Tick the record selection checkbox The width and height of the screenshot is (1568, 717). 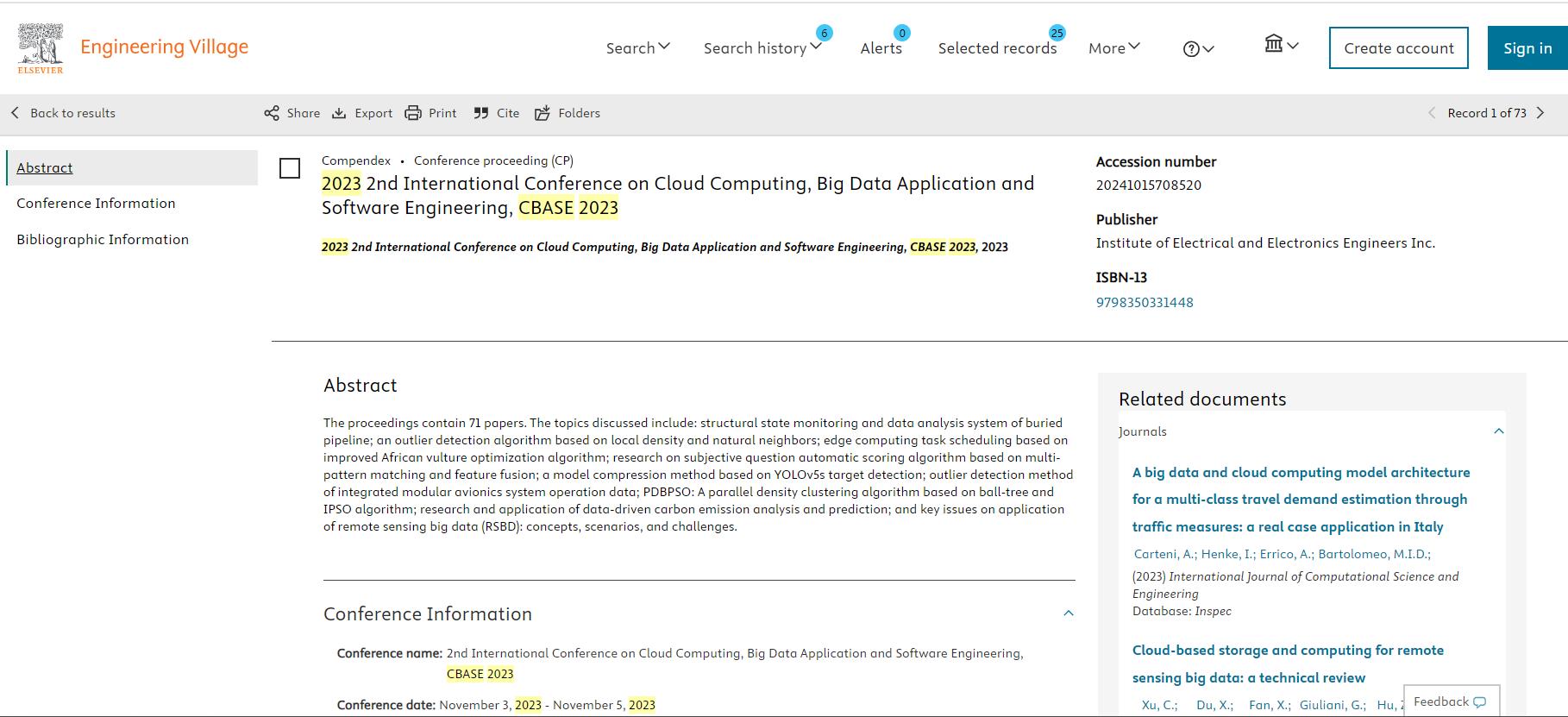(290, 168)
